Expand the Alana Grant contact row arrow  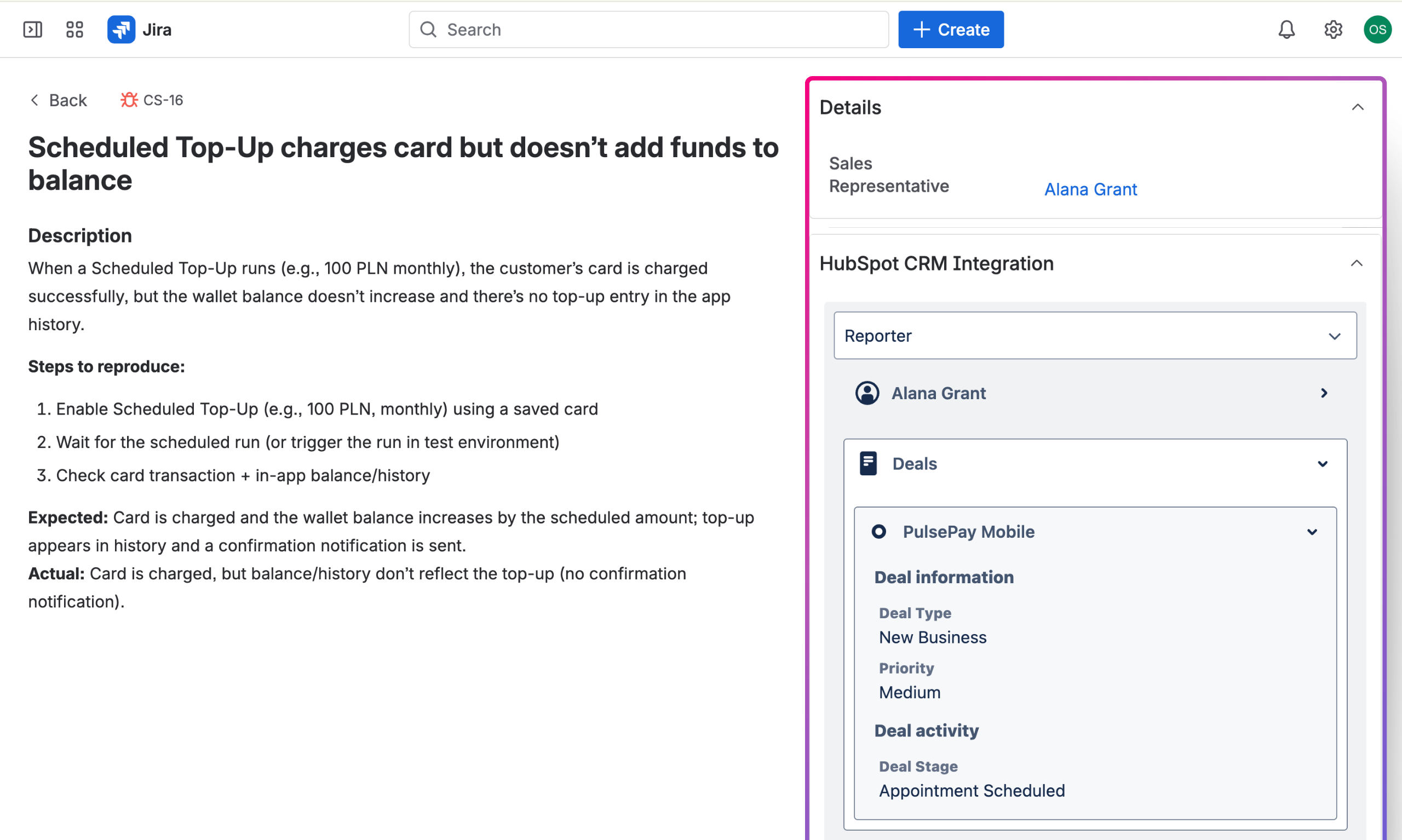click(1324, 393)
